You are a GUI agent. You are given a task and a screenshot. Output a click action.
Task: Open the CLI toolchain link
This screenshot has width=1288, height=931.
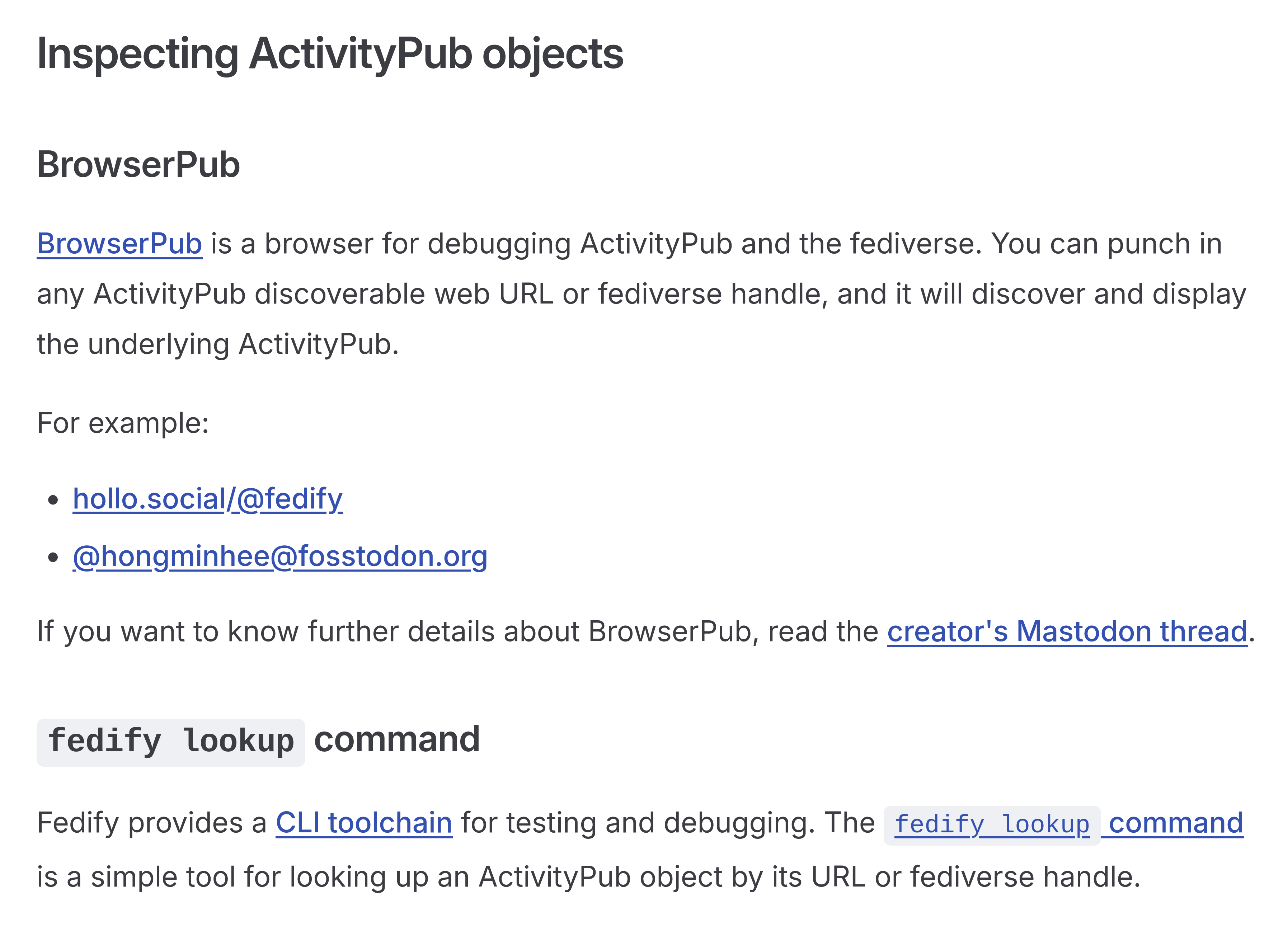(x=363, y=823)
